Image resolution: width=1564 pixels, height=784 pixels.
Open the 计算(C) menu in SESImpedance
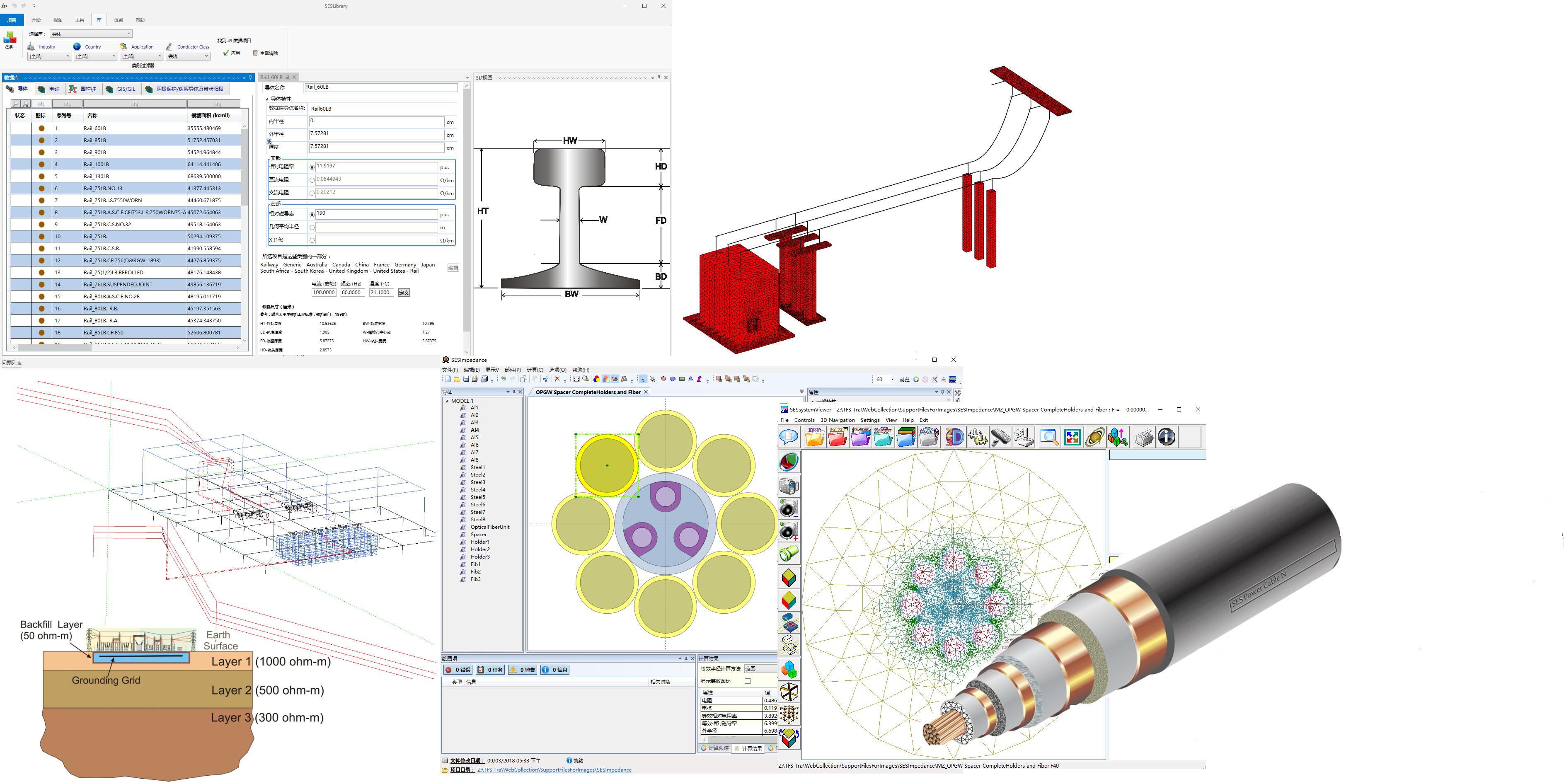click(x=535, y=370)
